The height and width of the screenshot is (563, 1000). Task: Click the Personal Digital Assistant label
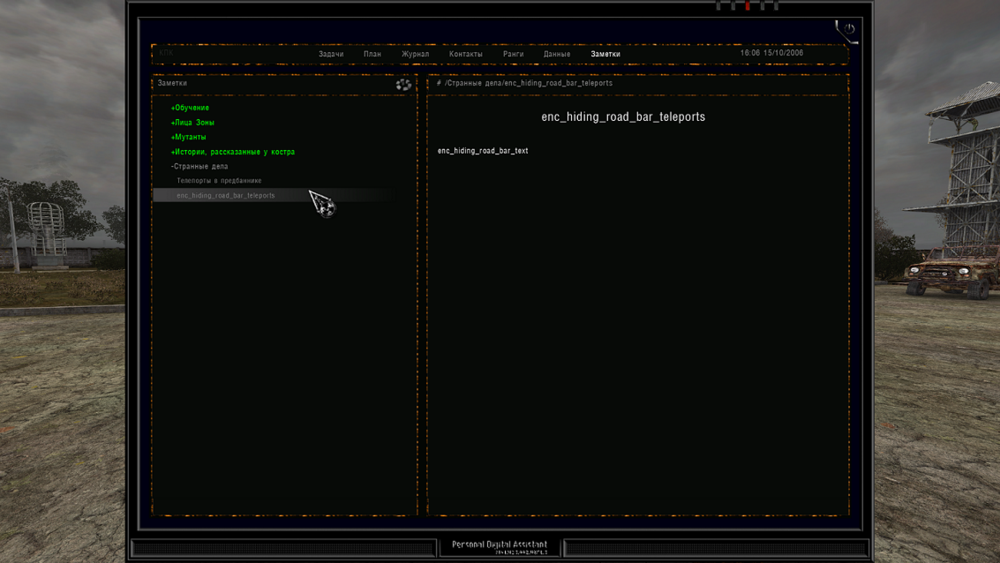pos(499,545)
